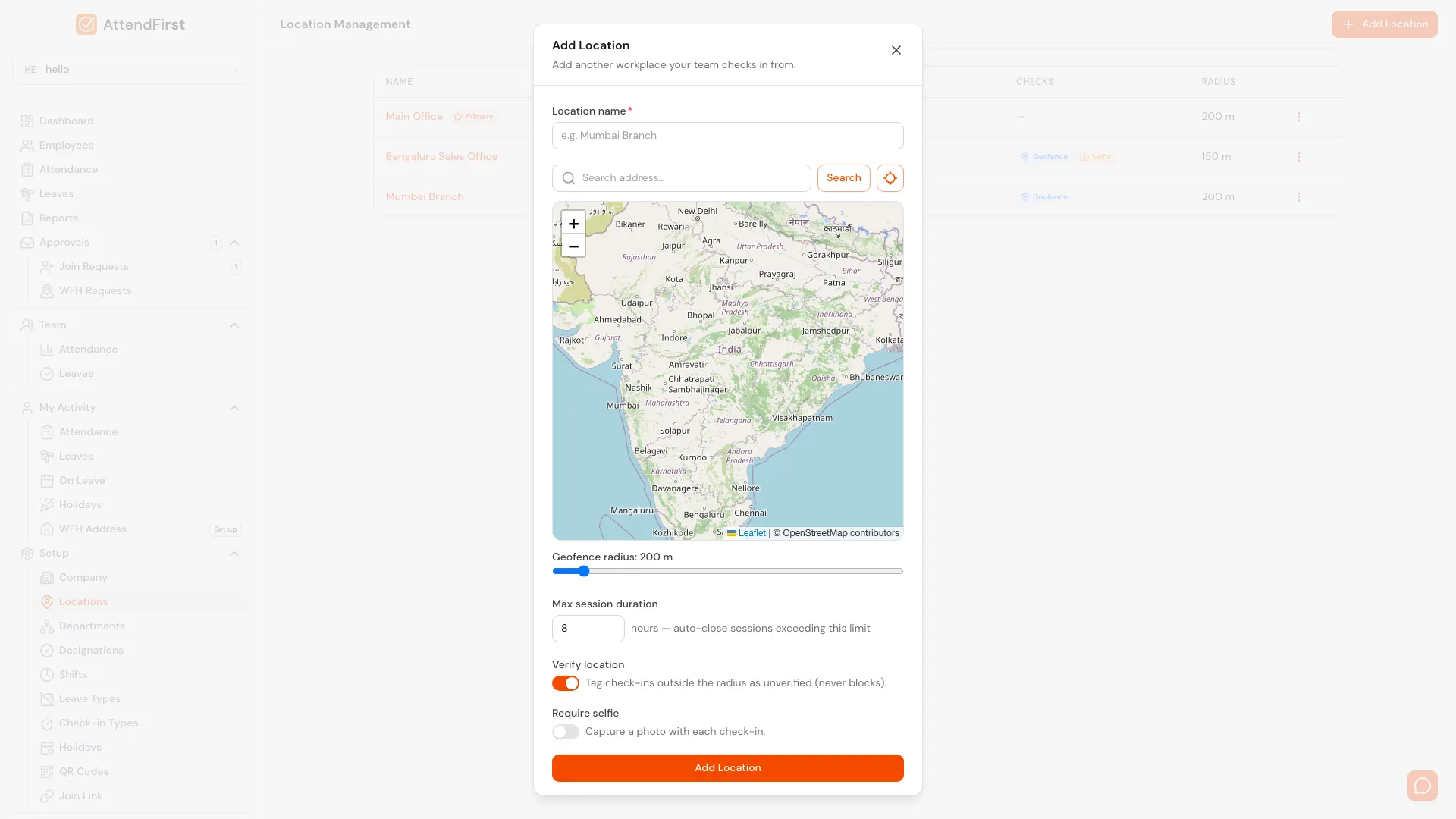Screen dimensions: 1456x819
Task: Close the Add Location dialog
Action: coord(896,50)
